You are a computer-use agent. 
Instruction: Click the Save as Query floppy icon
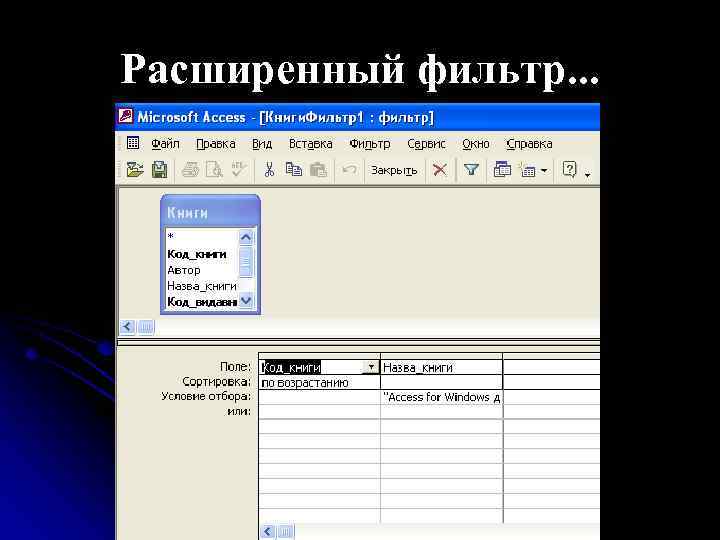pos(159,170)
